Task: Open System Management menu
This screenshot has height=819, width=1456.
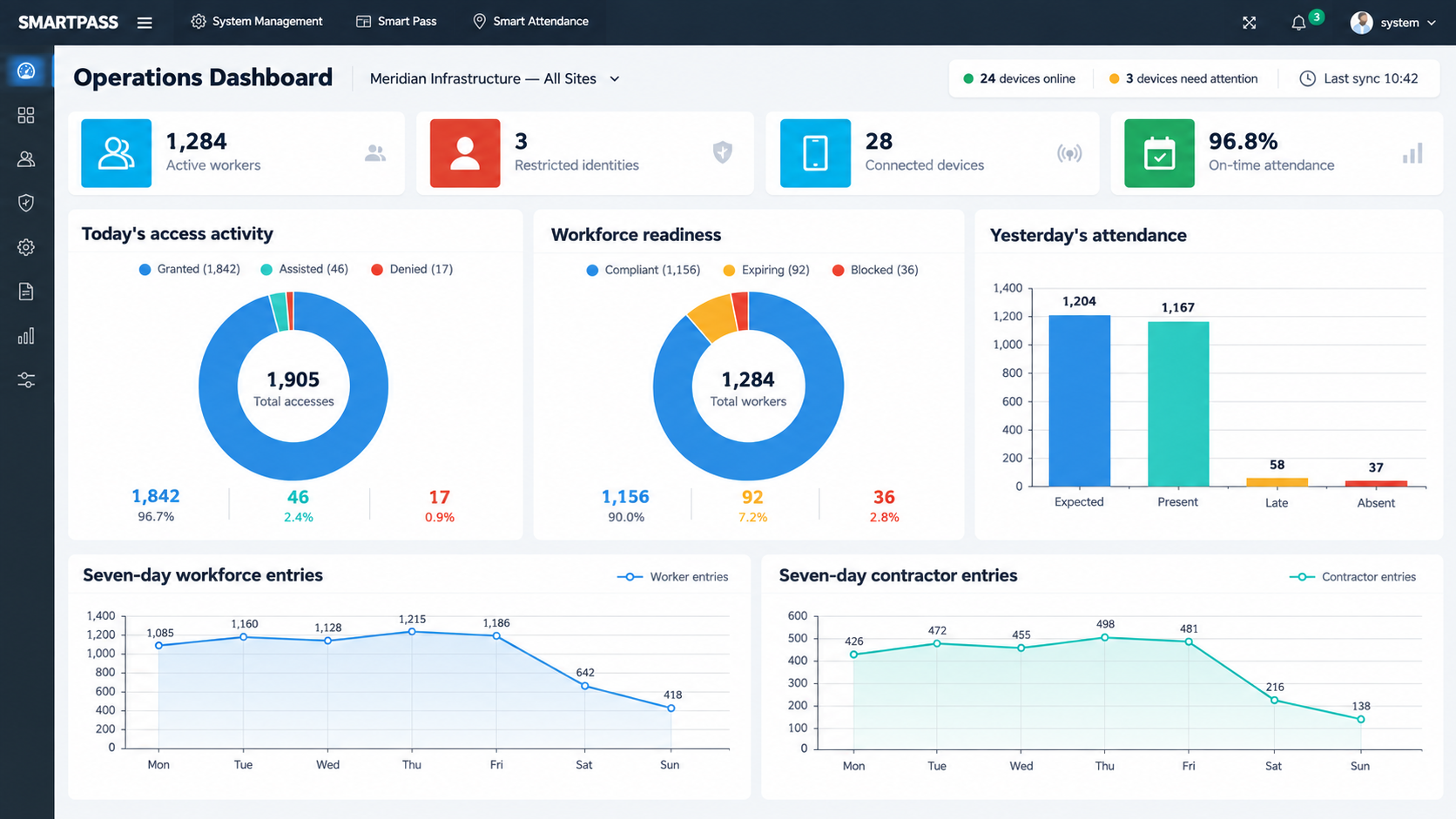Action: (x=257, y=21)
